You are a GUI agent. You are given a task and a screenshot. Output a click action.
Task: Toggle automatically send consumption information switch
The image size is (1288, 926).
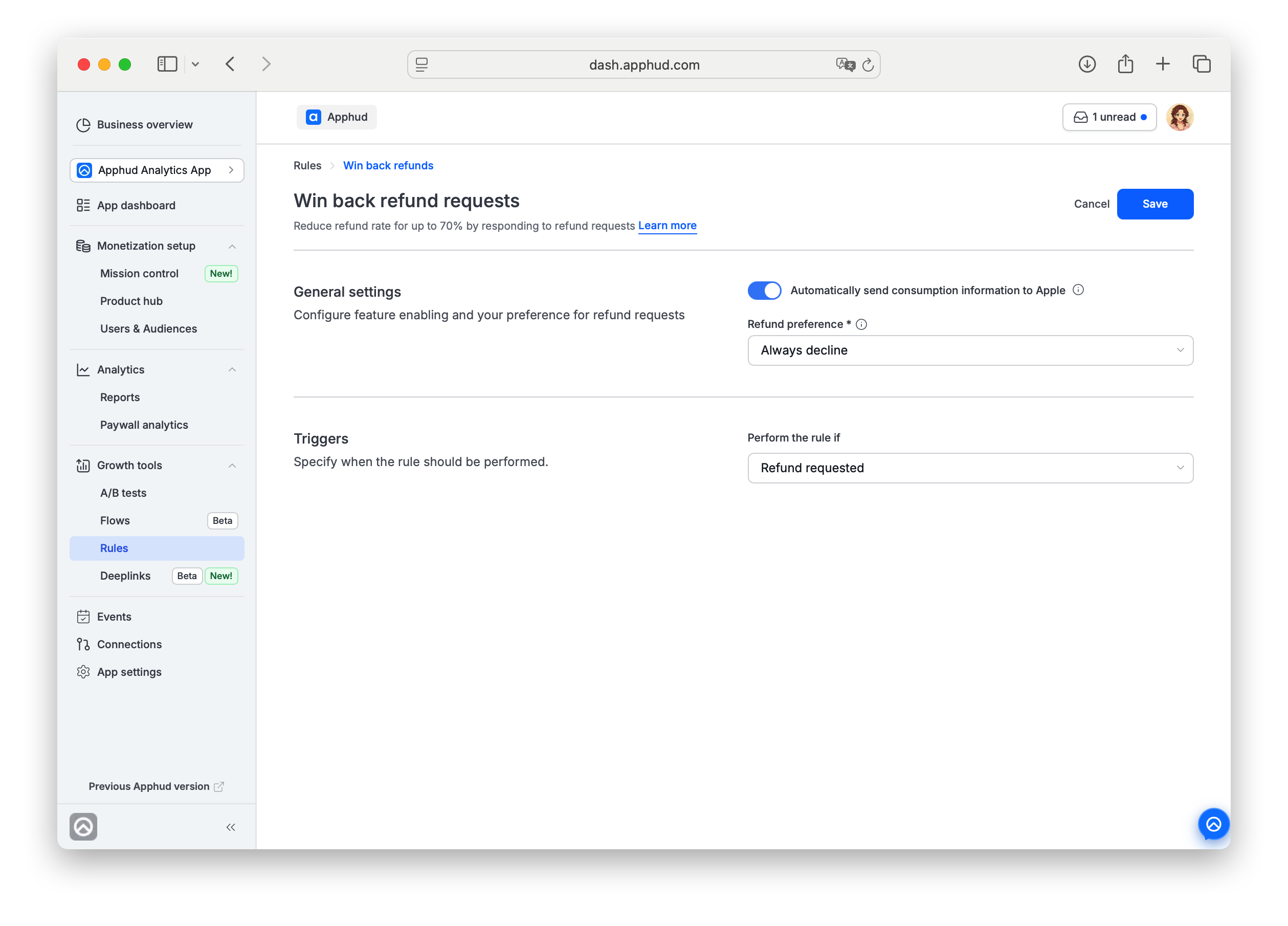click(764, 290)
